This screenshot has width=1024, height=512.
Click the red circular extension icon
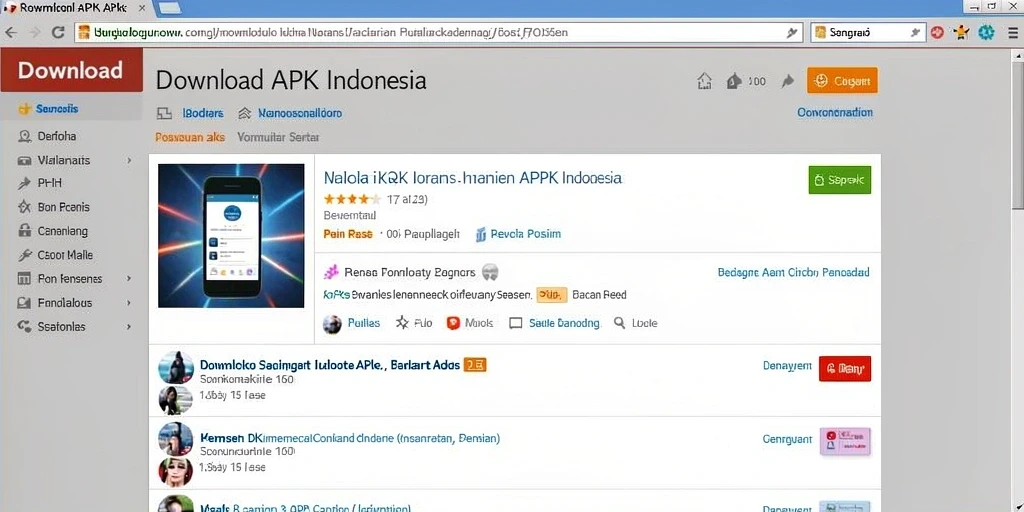[937, 32]
